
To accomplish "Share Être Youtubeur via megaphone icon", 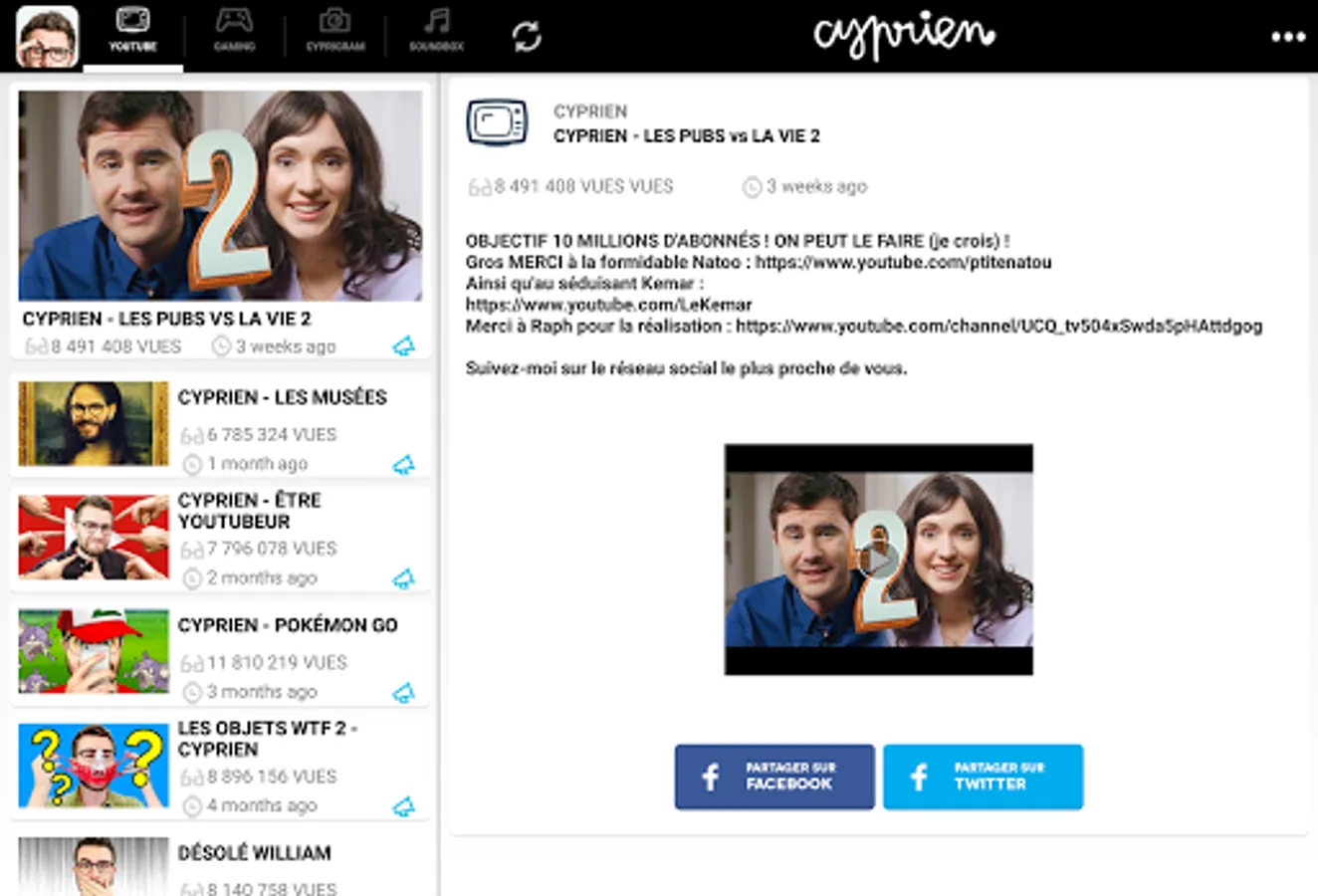I will click(403, 578).
